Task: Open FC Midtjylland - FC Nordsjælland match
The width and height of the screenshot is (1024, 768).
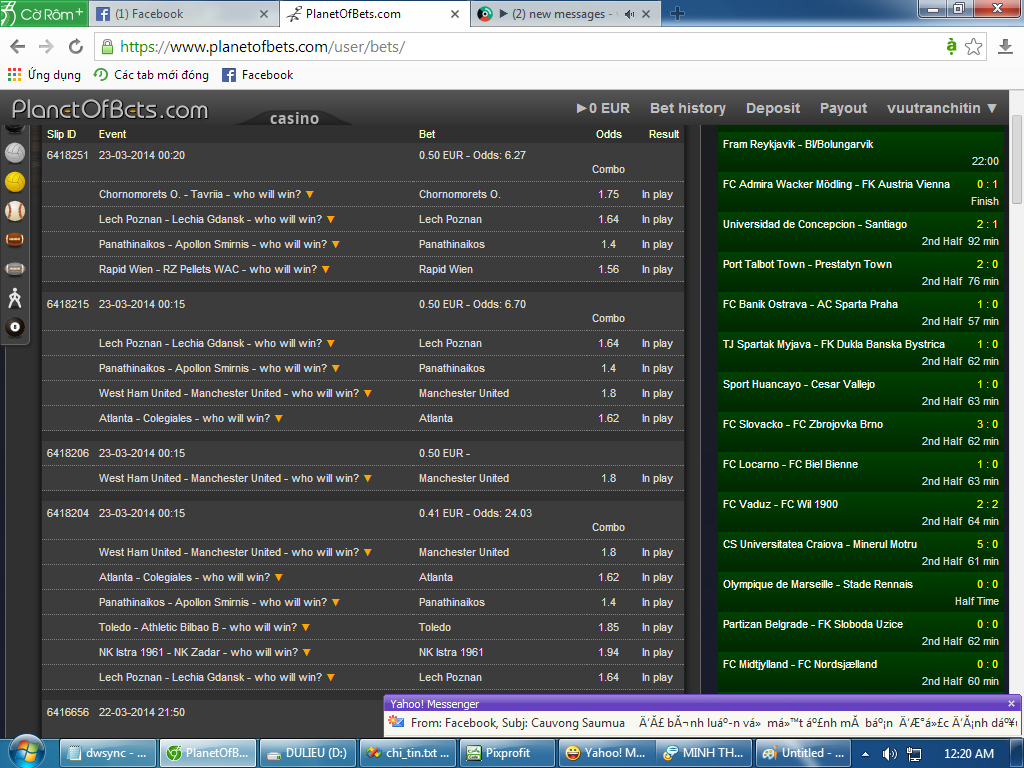Action: pos(861,672)
